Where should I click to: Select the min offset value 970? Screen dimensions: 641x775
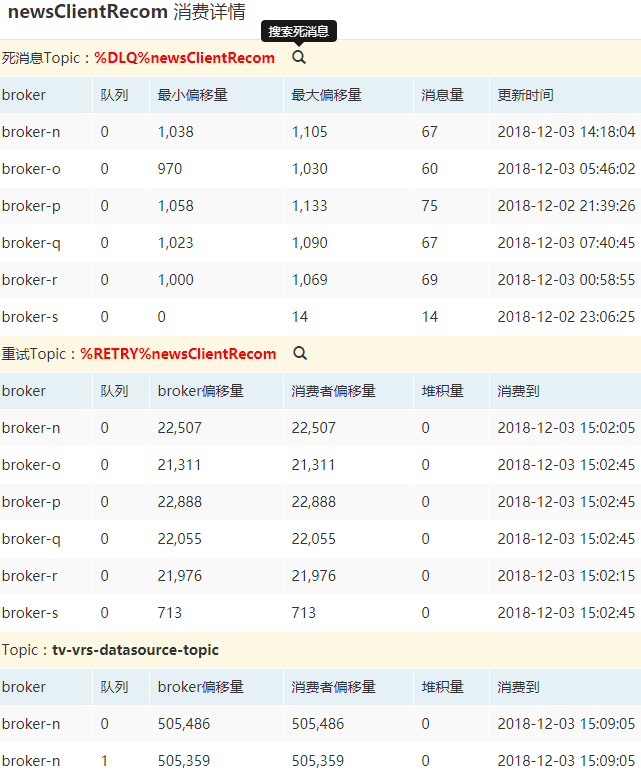(x=170, y=169)
